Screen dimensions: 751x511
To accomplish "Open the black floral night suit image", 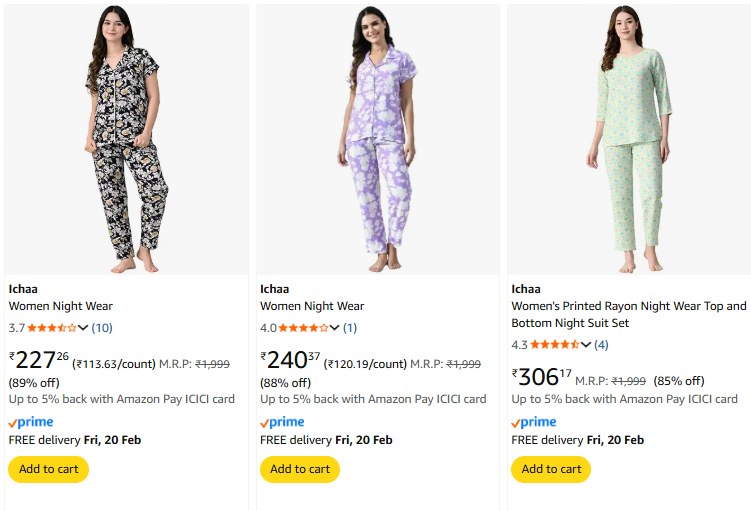I will [x=126, y=140].
